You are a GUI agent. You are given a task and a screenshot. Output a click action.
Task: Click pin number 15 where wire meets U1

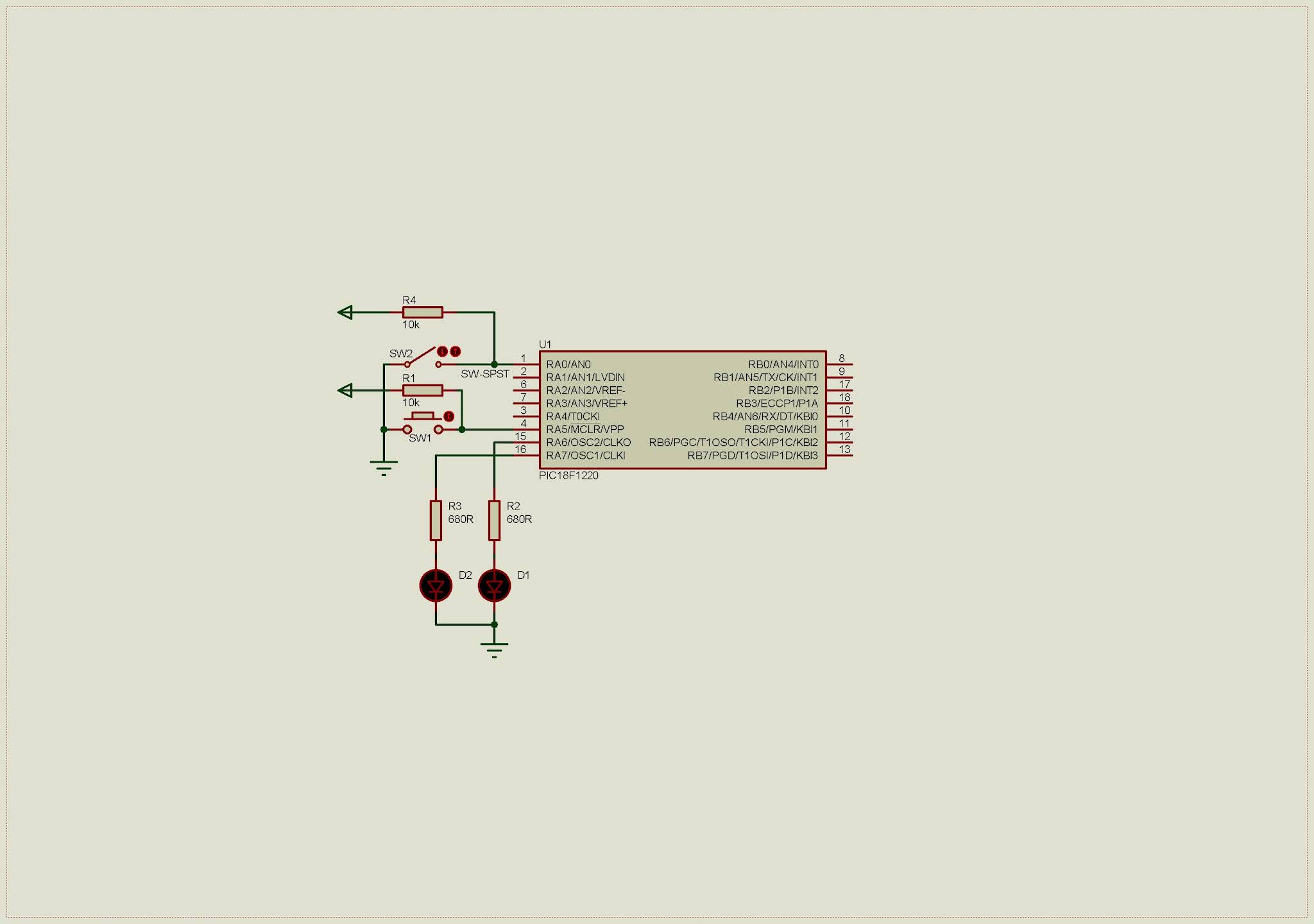pyautogui.click(x=526, y=442)
